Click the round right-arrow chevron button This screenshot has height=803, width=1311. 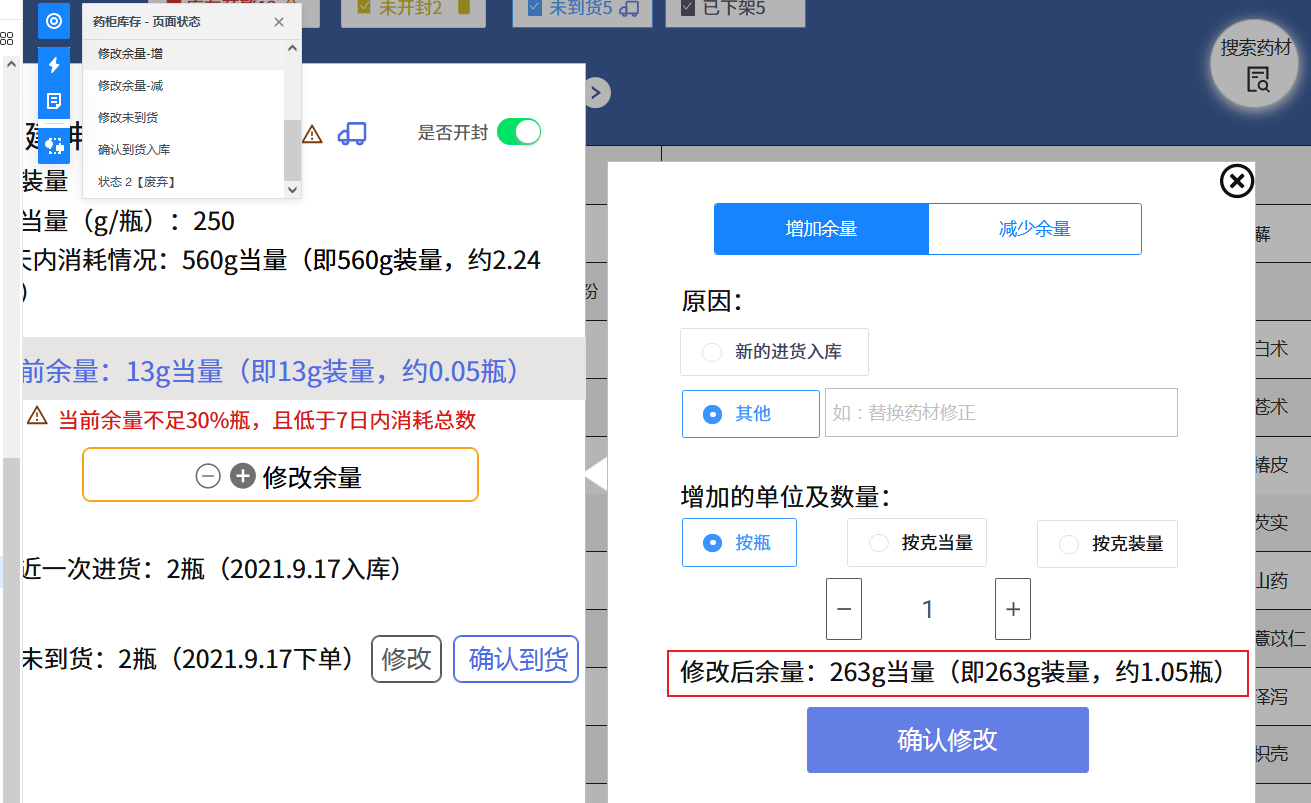(596, 93)
